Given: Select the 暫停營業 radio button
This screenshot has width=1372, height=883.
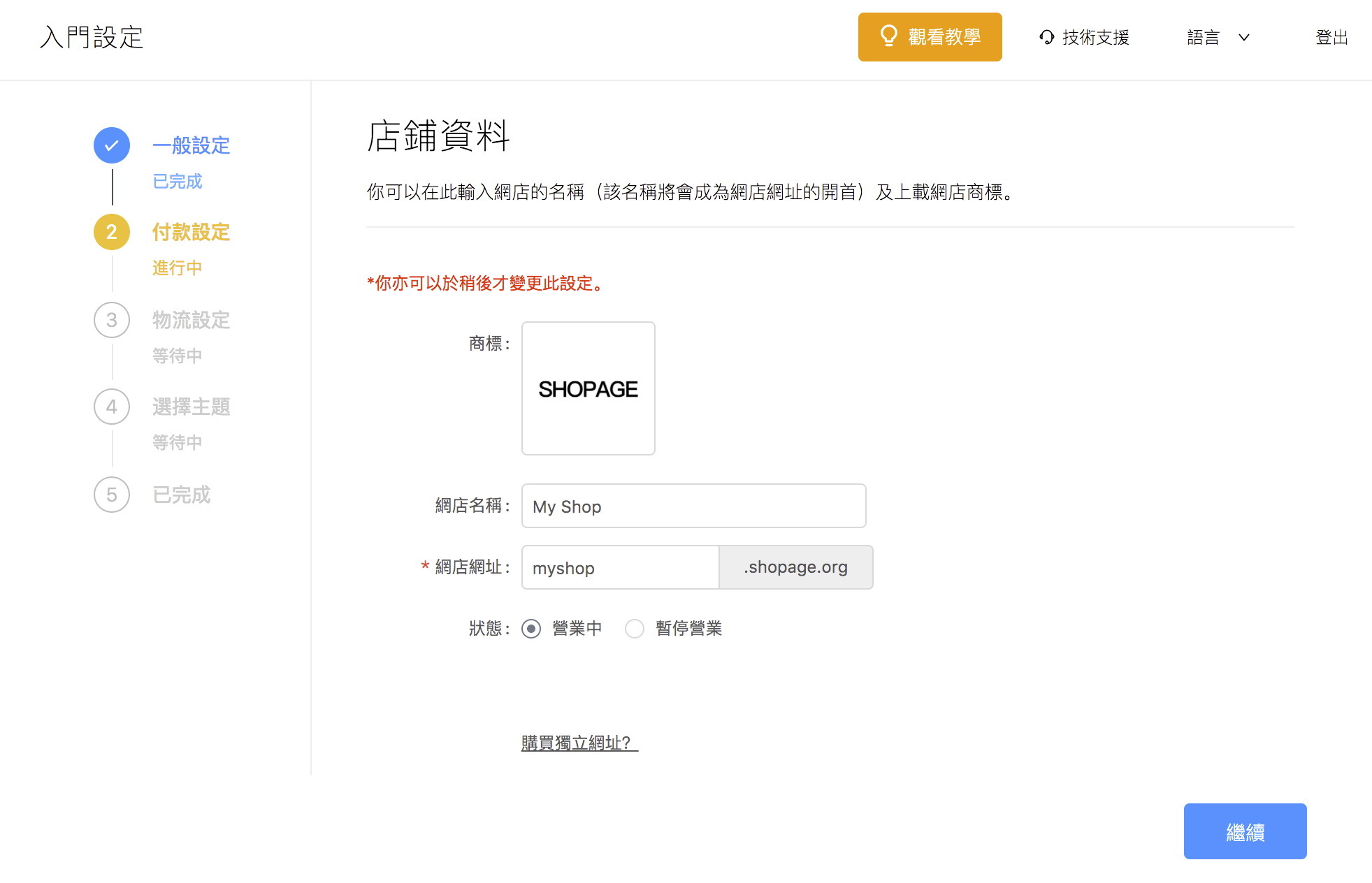Looking at the screenshot, I should click(635, 629).
